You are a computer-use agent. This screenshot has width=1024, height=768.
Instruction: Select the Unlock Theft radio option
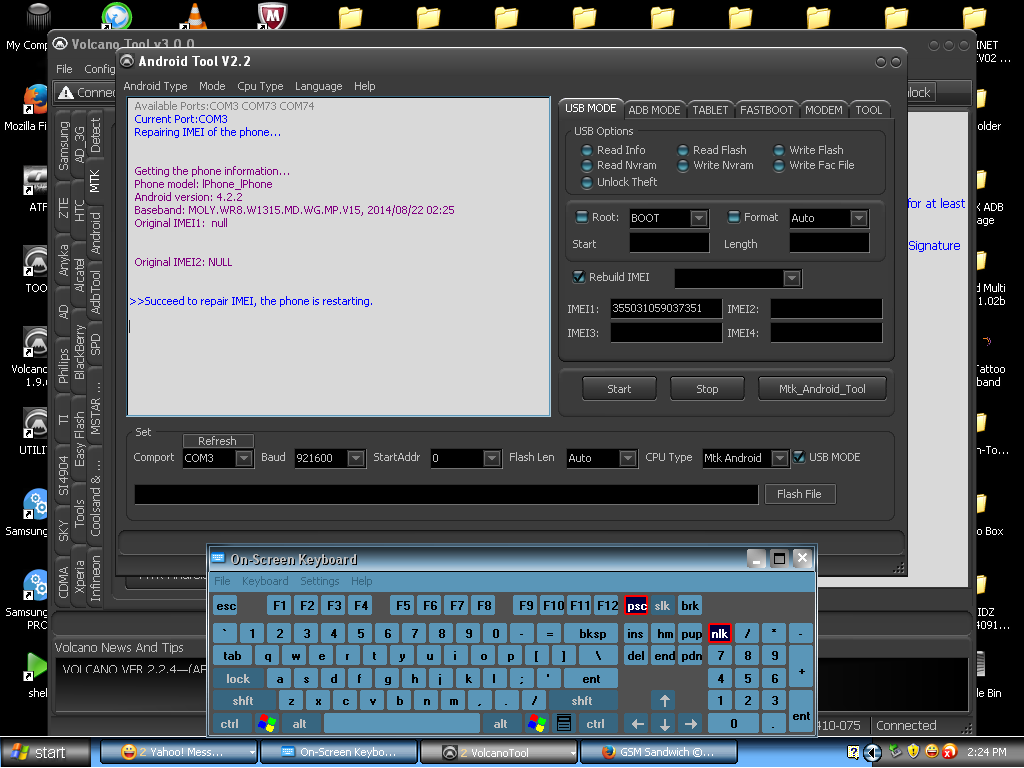[586, 182]
